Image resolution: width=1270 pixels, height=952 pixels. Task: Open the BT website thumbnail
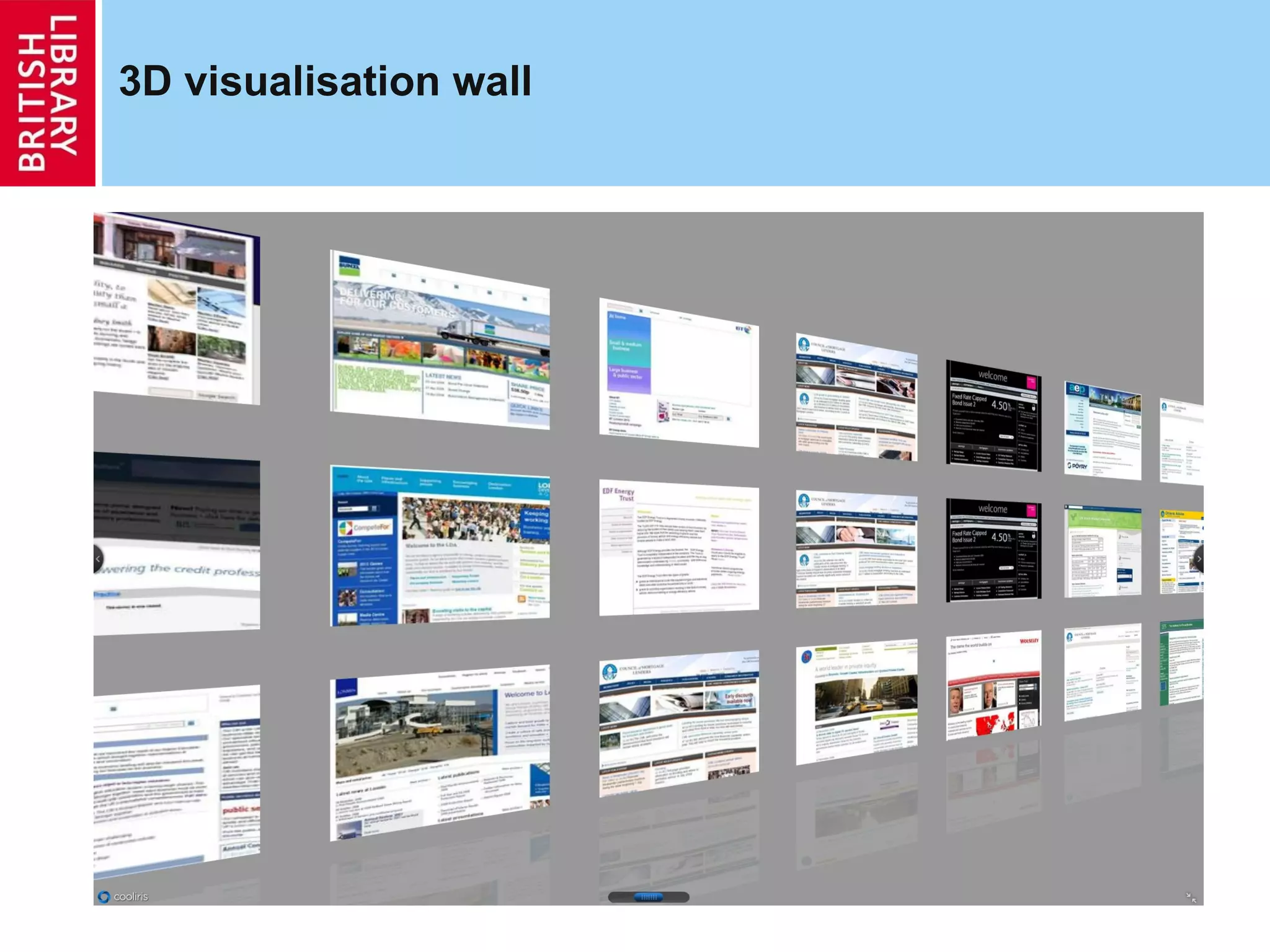(x=679, y=372)
